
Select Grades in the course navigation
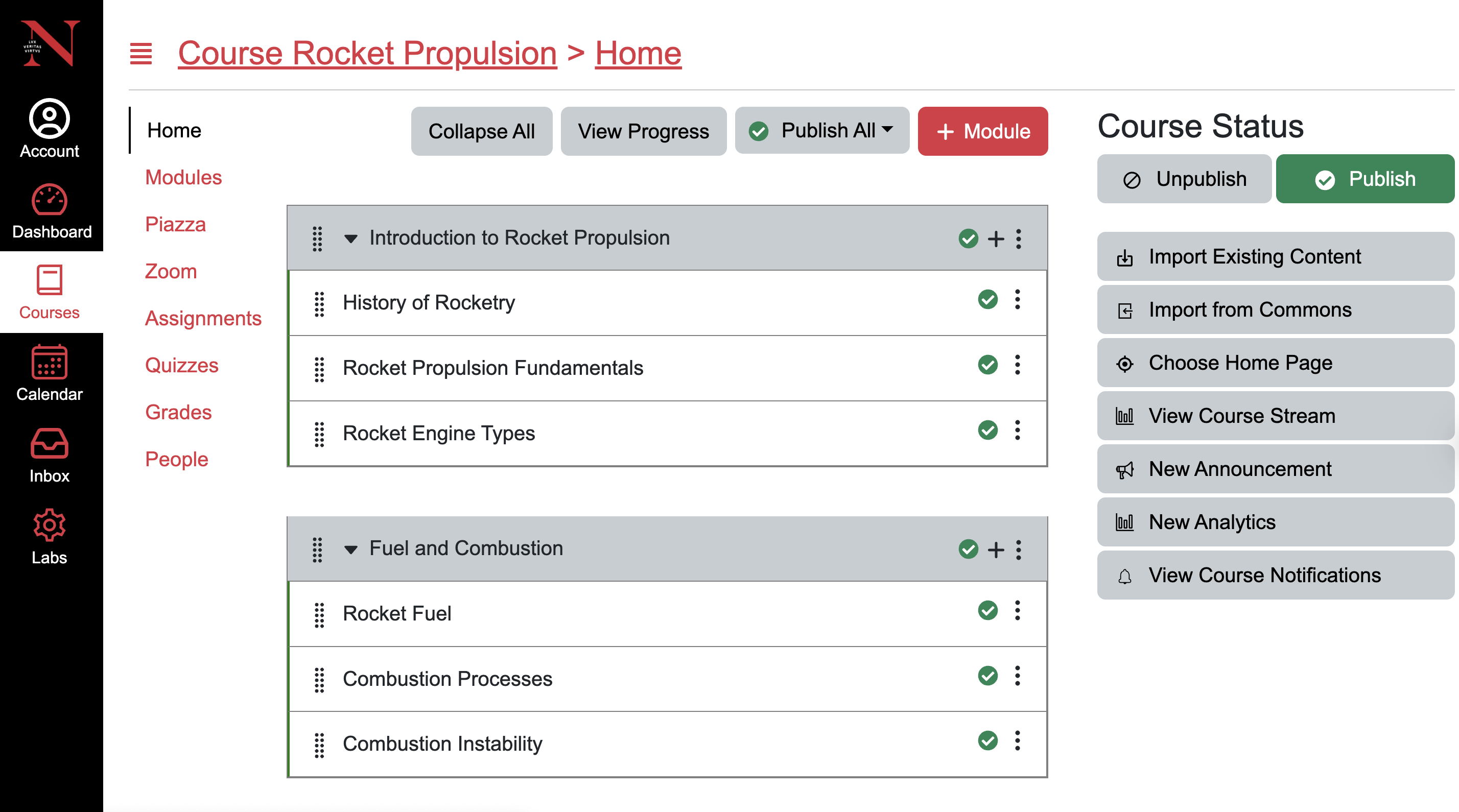point(178,412)
